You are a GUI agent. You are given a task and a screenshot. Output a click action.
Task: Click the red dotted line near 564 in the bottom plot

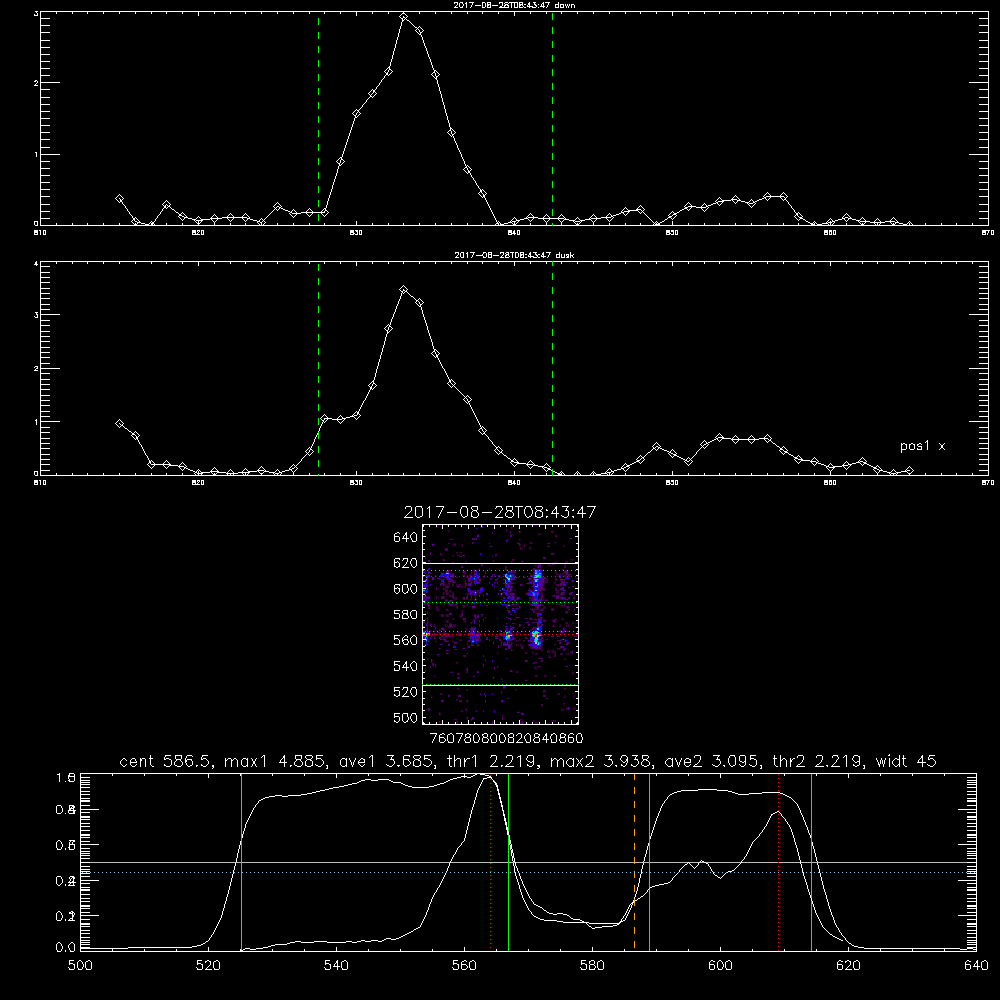490,862
